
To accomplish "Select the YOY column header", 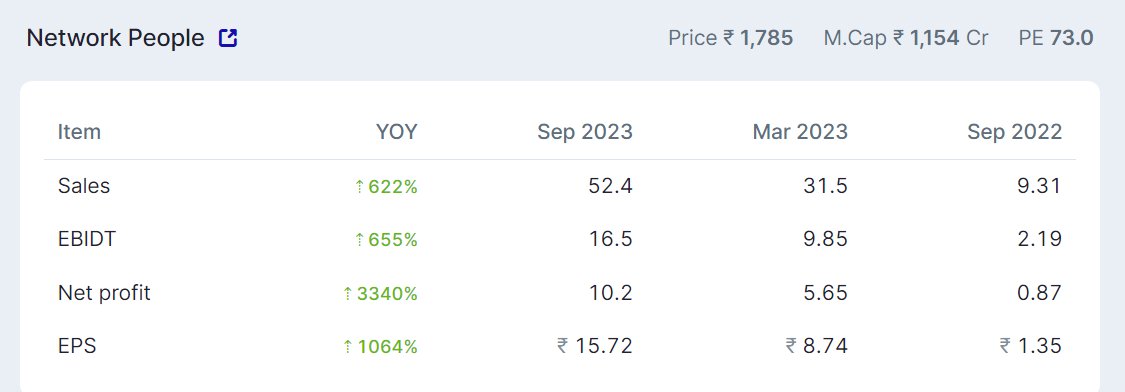I will click(x=397, y=132).
